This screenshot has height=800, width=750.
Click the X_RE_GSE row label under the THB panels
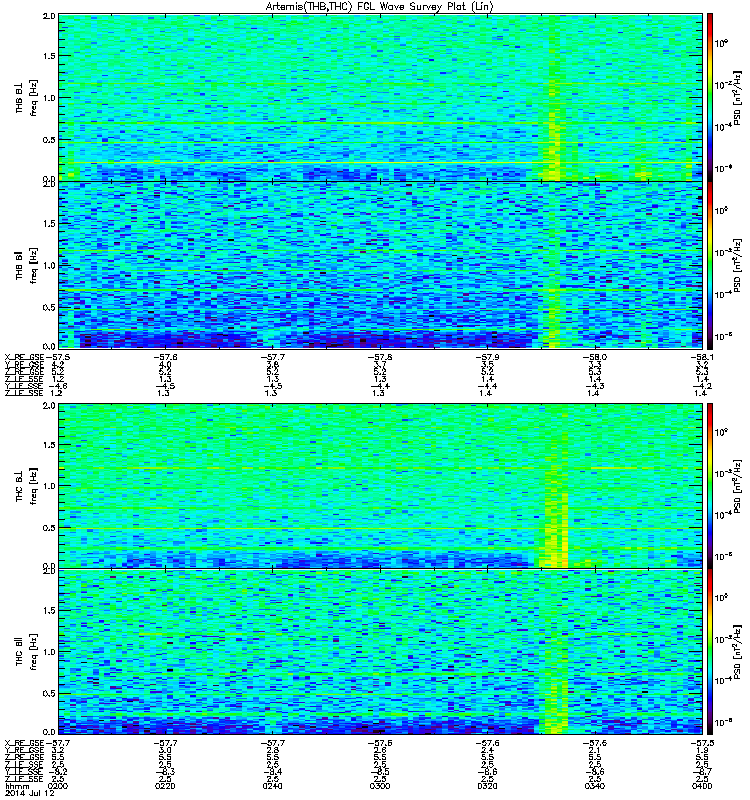click(24, 357)
